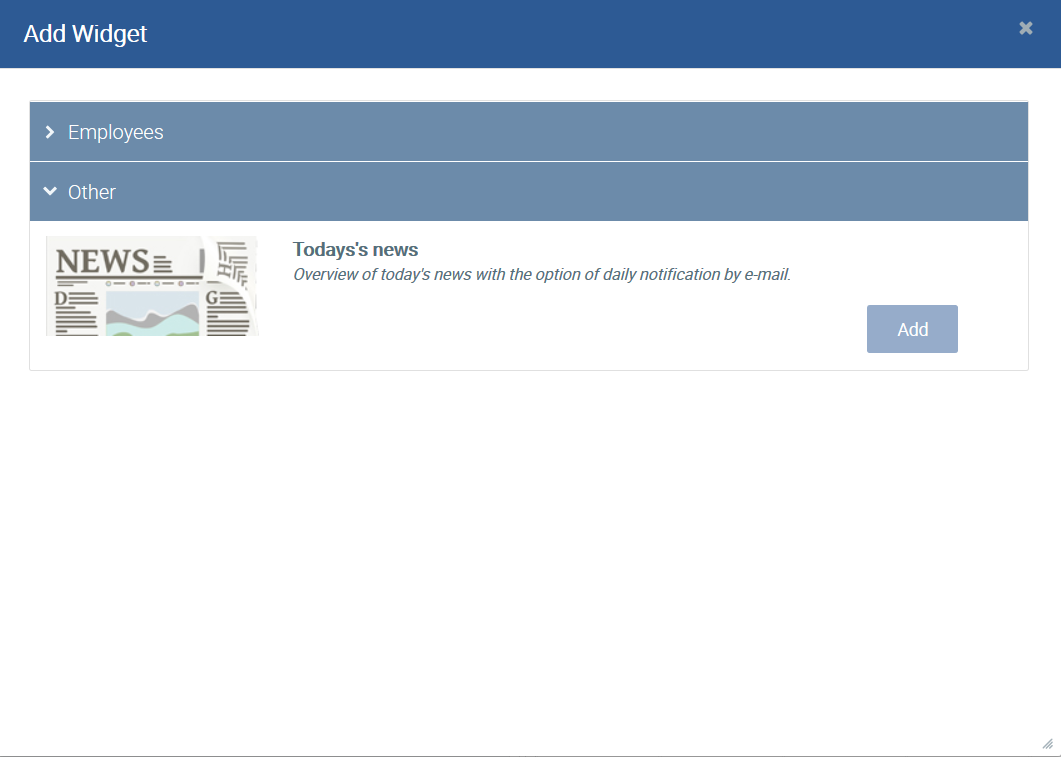Click the right chevron beside Employees
This screenshot has height=757, width=1061.
50,132
